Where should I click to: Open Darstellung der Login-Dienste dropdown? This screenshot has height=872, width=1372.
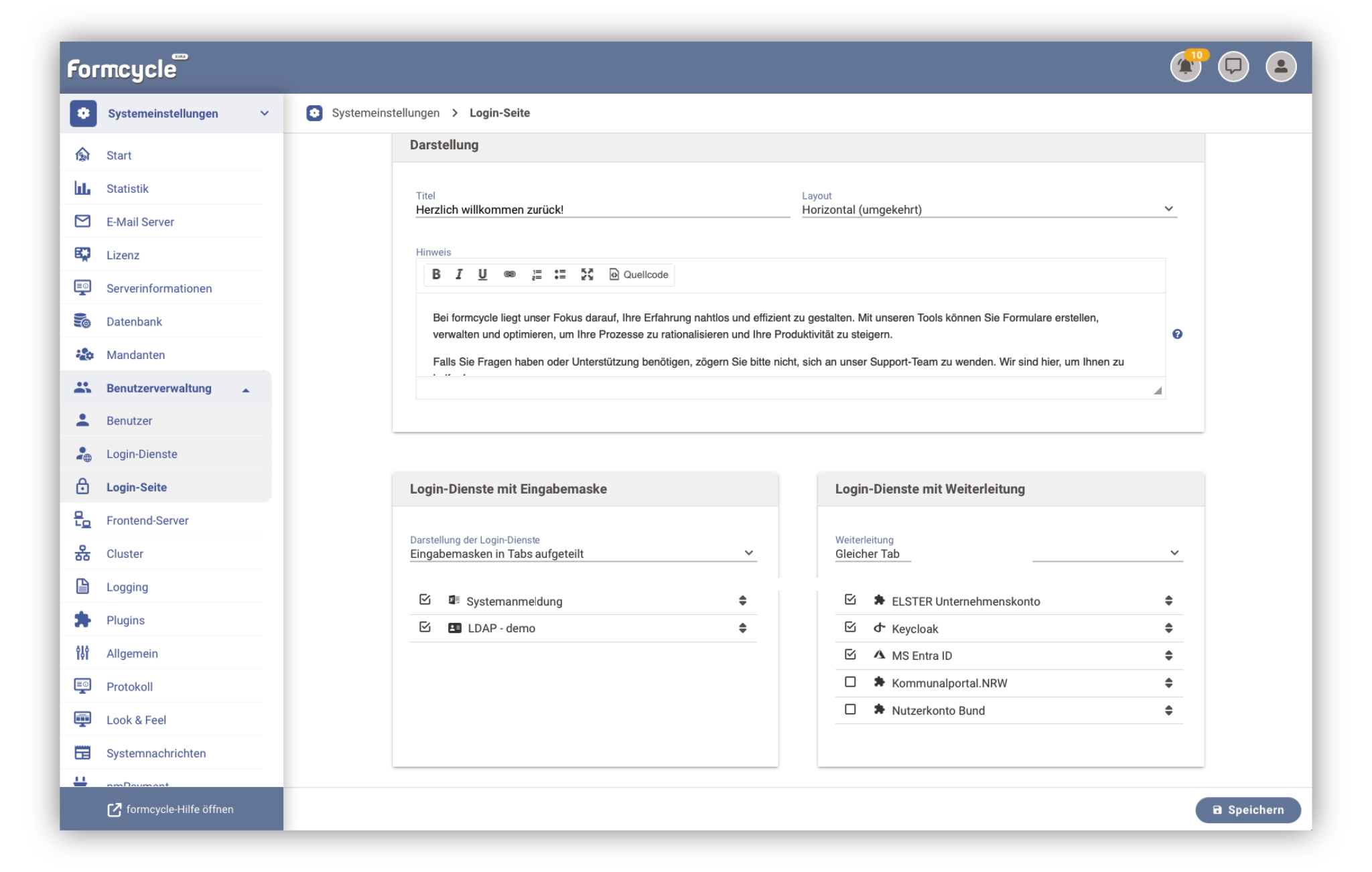[x=583, y=554]
